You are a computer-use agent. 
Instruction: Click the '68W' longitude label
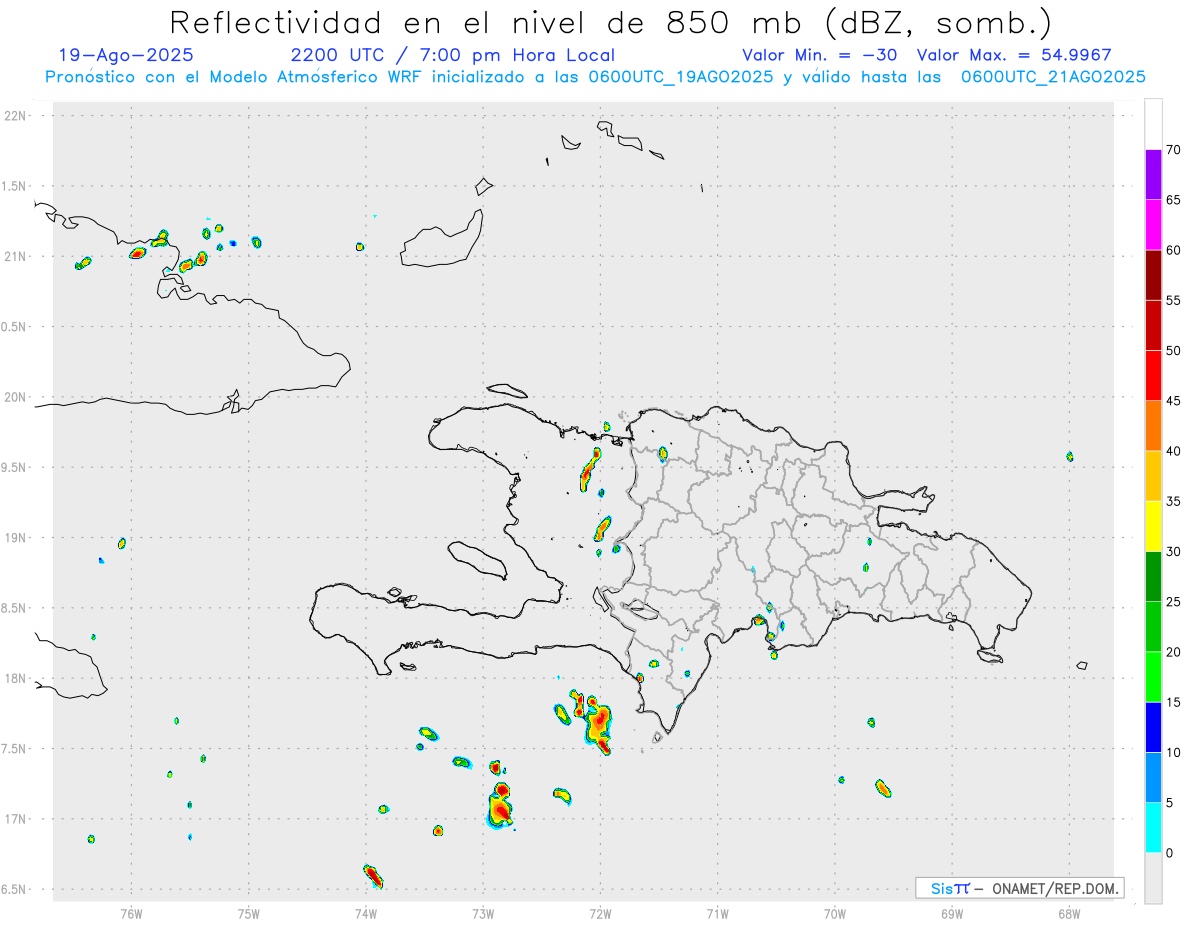pos(1069,913)
